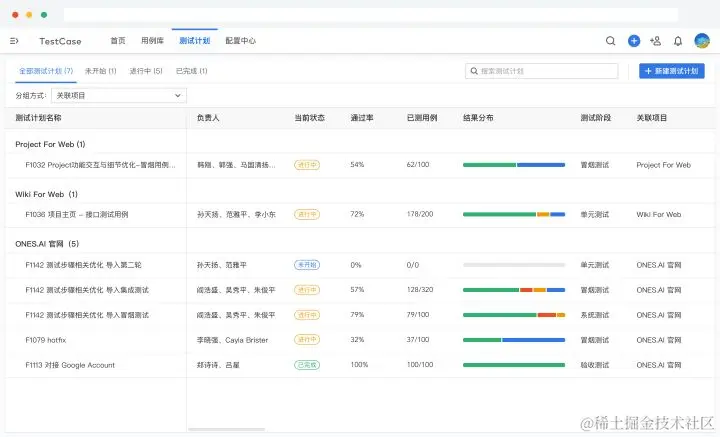The image size is (720, 437).
Task: Open 用例库 nav item
Action: click(152, 41)
